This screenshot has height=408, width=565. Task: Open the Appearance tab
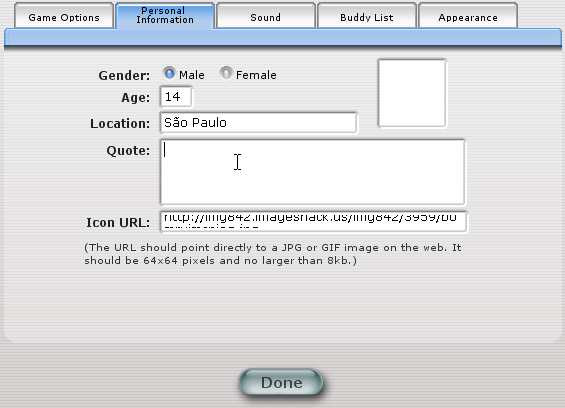click(x=468, y=16)
